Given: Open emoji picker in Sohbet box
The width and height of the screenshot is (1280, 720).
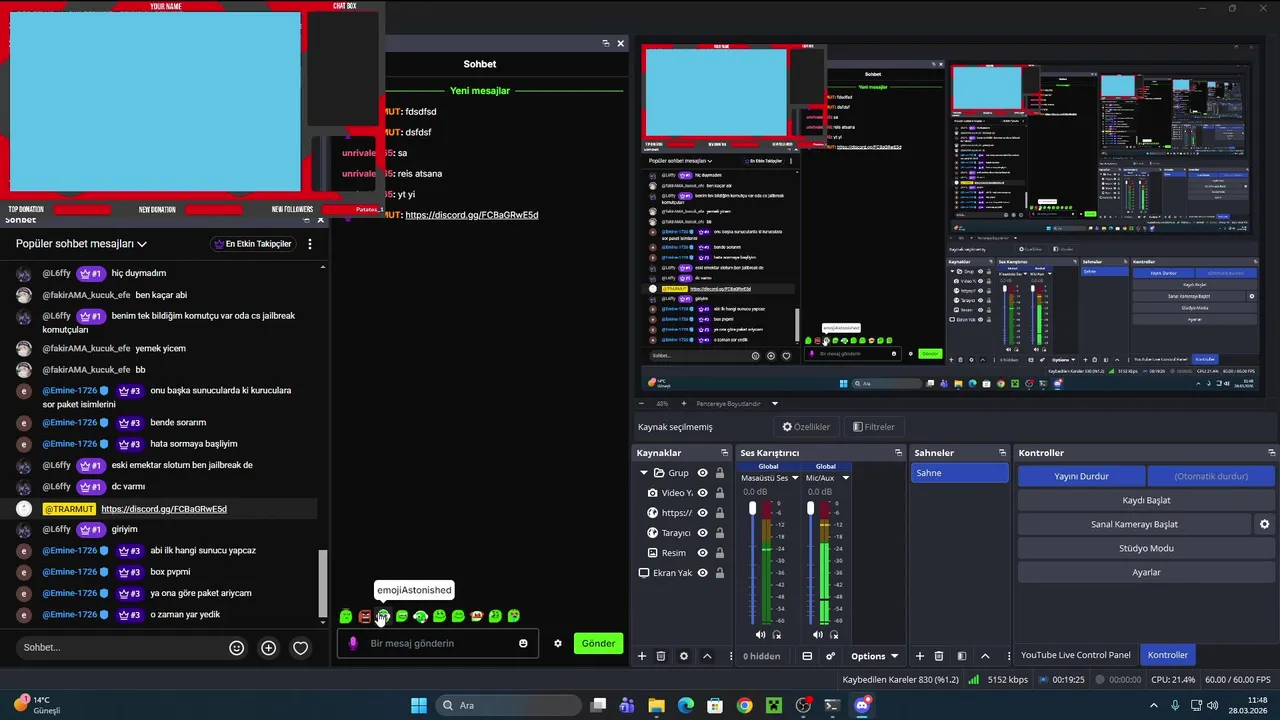Looking at the screenshot, I should click(x=237, y=648).
